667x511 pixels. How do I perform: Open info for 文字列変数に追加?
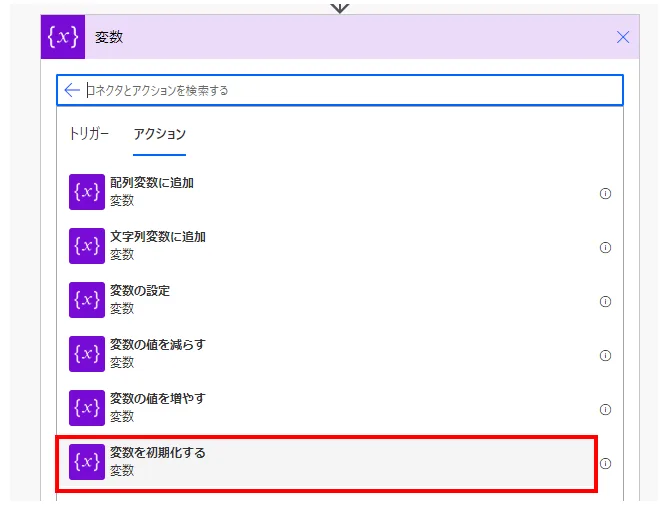(605, 248)
